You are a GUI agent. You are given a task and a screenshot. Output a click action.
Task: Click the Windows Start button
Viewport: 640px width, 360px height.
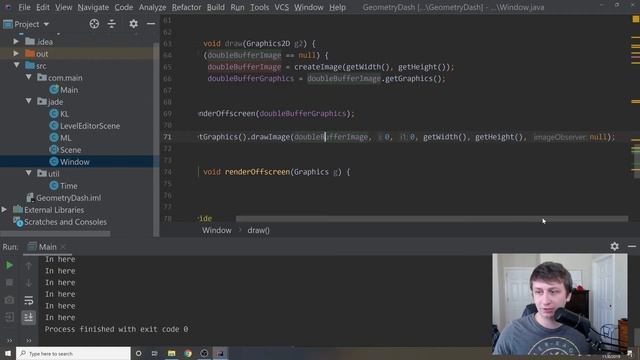(8, 353)
